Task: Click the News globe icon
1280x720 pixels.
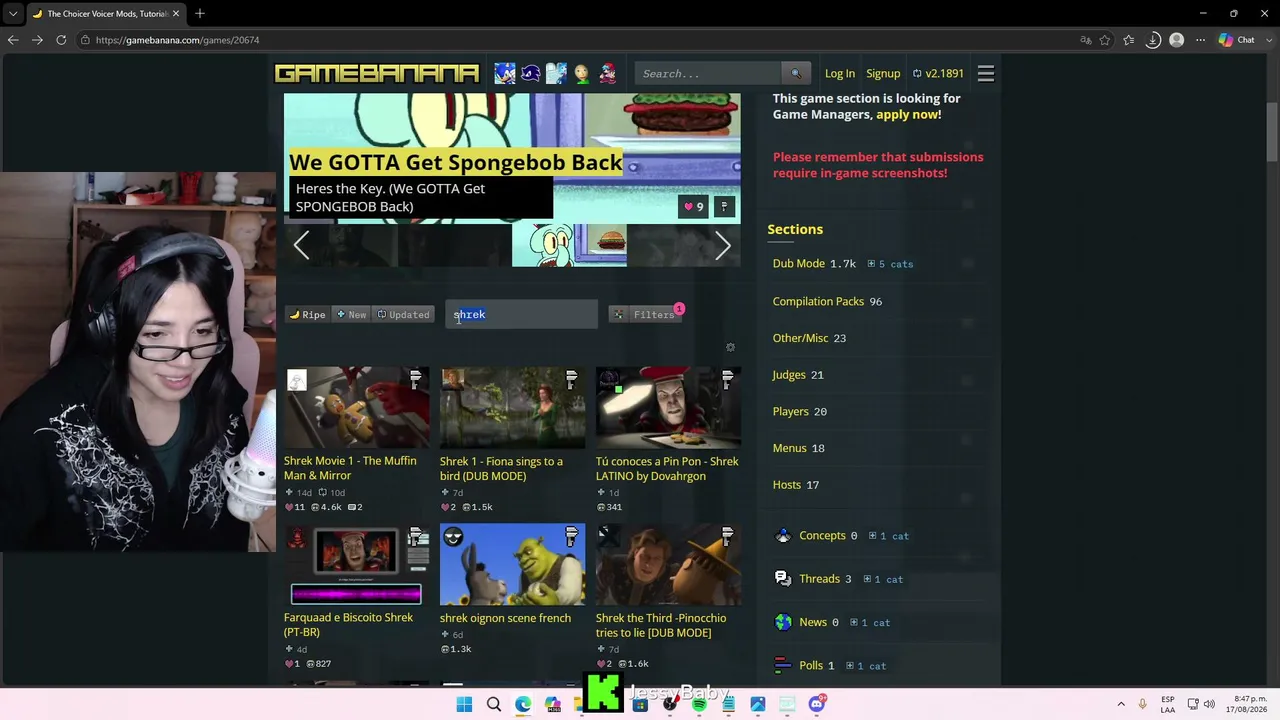Action: pyautogui.click(x=783, y=622)
